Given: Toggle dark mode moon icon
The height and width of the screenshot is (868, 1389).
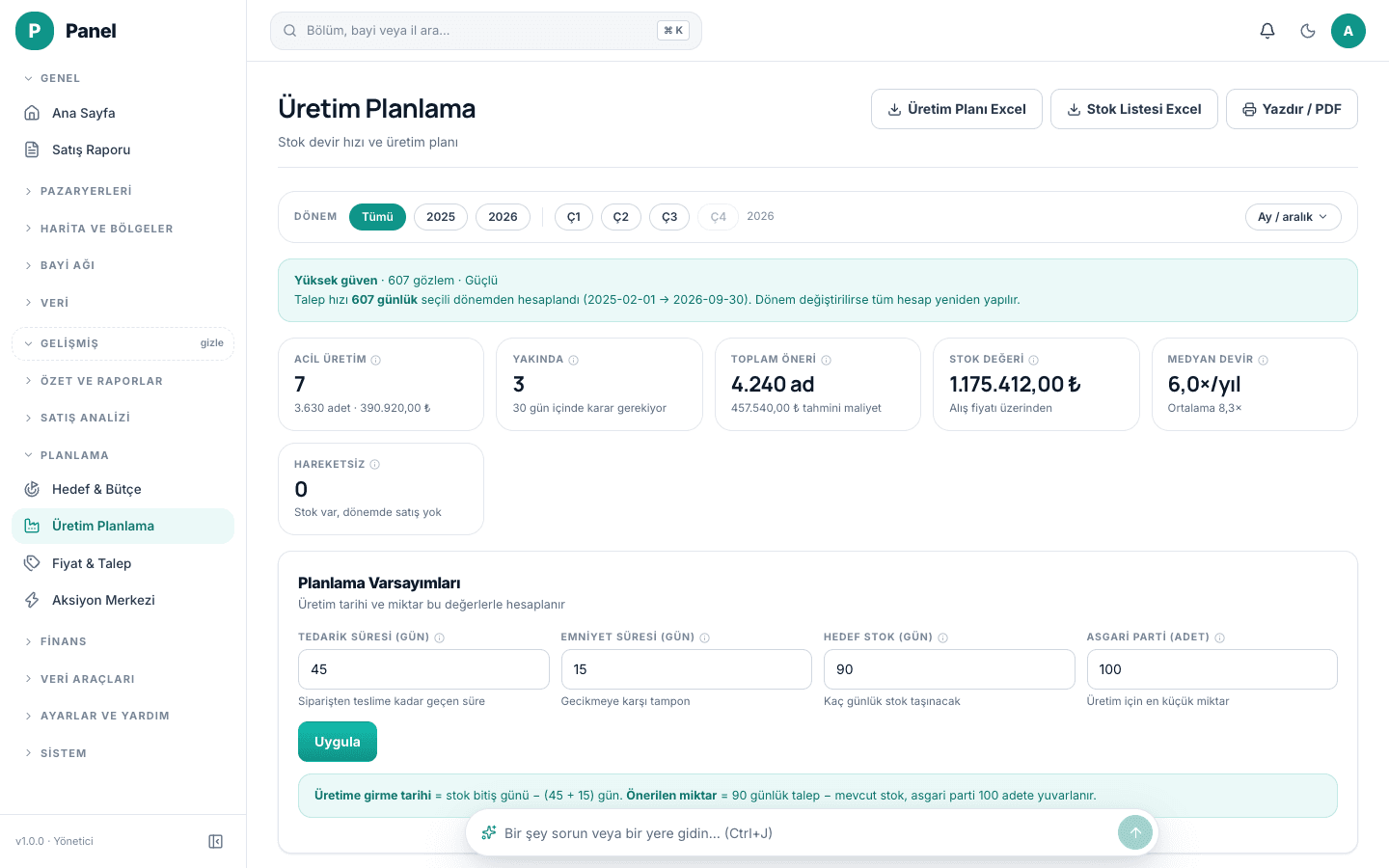Looking at the screenshot, I should click(1308, 31).
